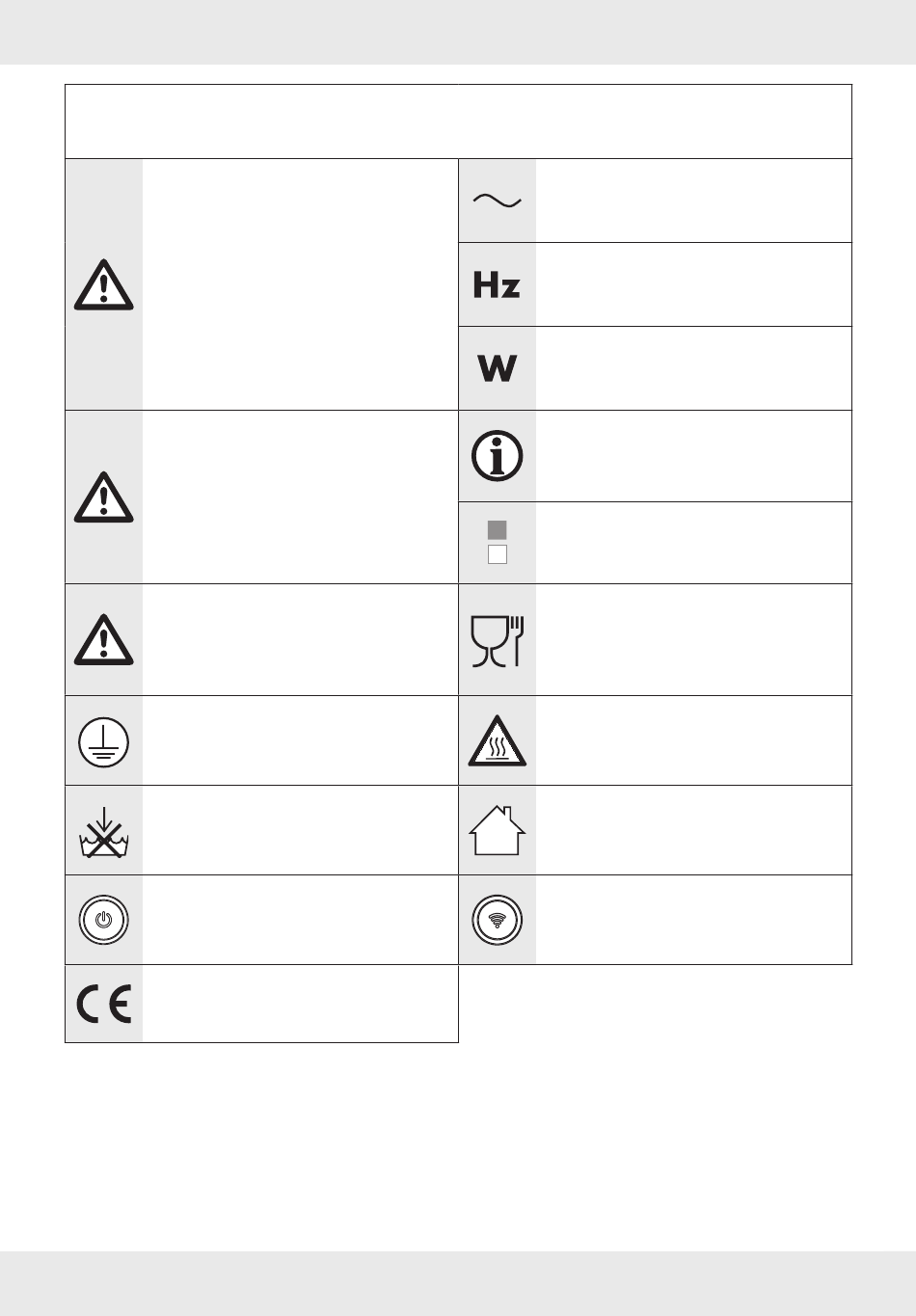This screenshot has height=1316, width=916.
Task: Click the CE conformity mark
Action: click(104, 1005)
